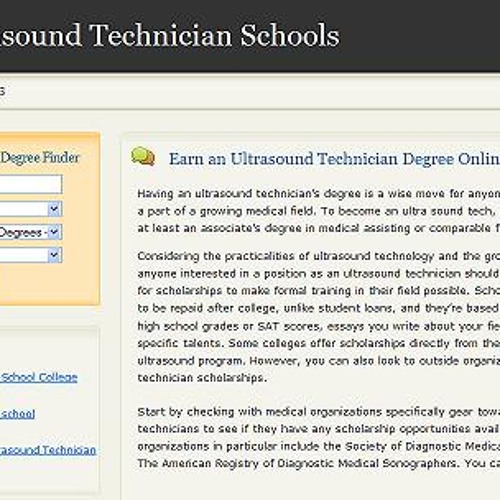The width and height of the screenshot is (500, 500).
Task: Click the Degree Finder text input field
Action: [31, 184]
